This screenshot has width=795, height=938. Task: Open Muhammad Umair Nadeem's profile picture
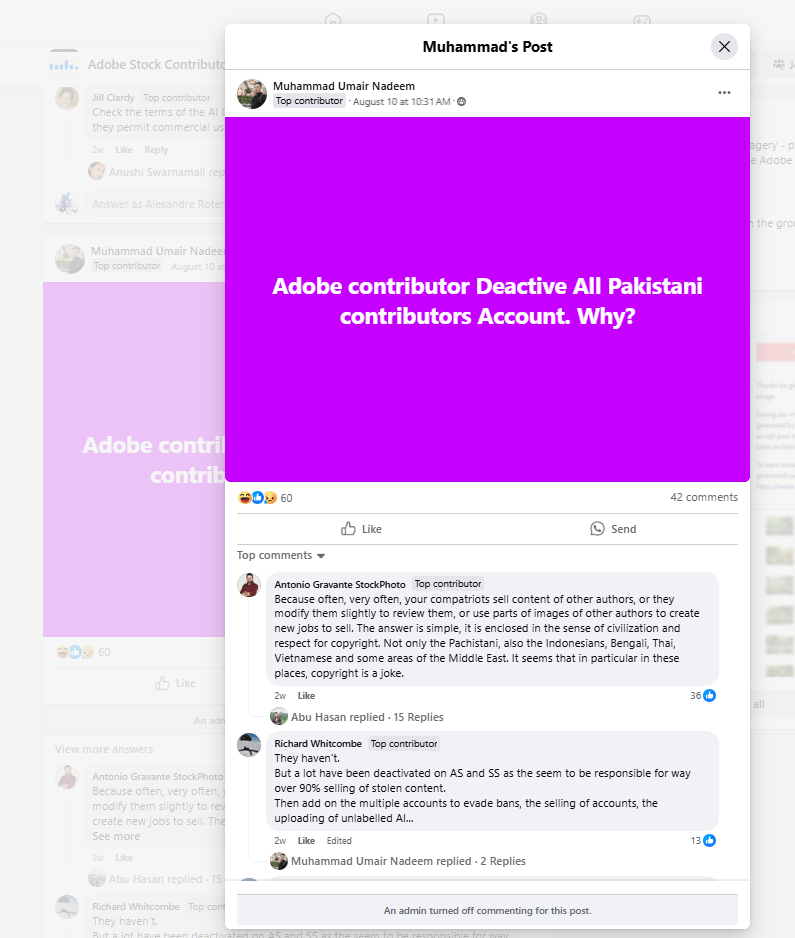click(x=252, y=94)
